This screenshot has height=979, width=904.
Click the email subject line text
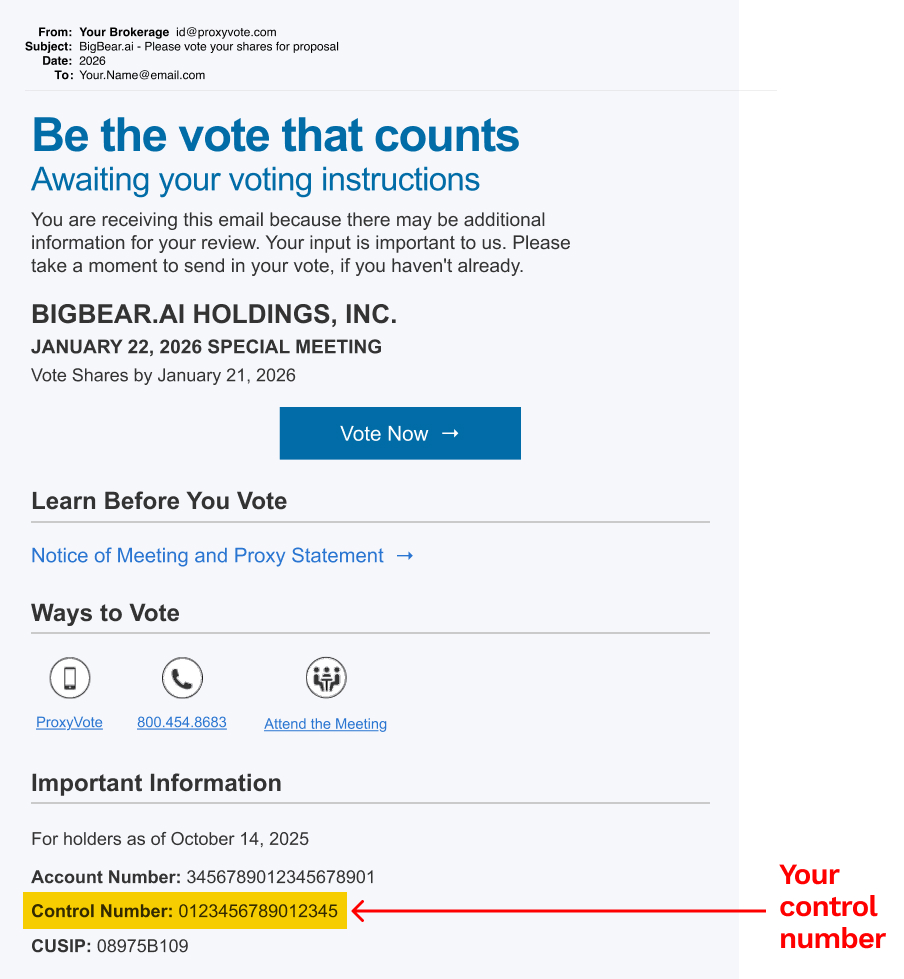point(209,46)
